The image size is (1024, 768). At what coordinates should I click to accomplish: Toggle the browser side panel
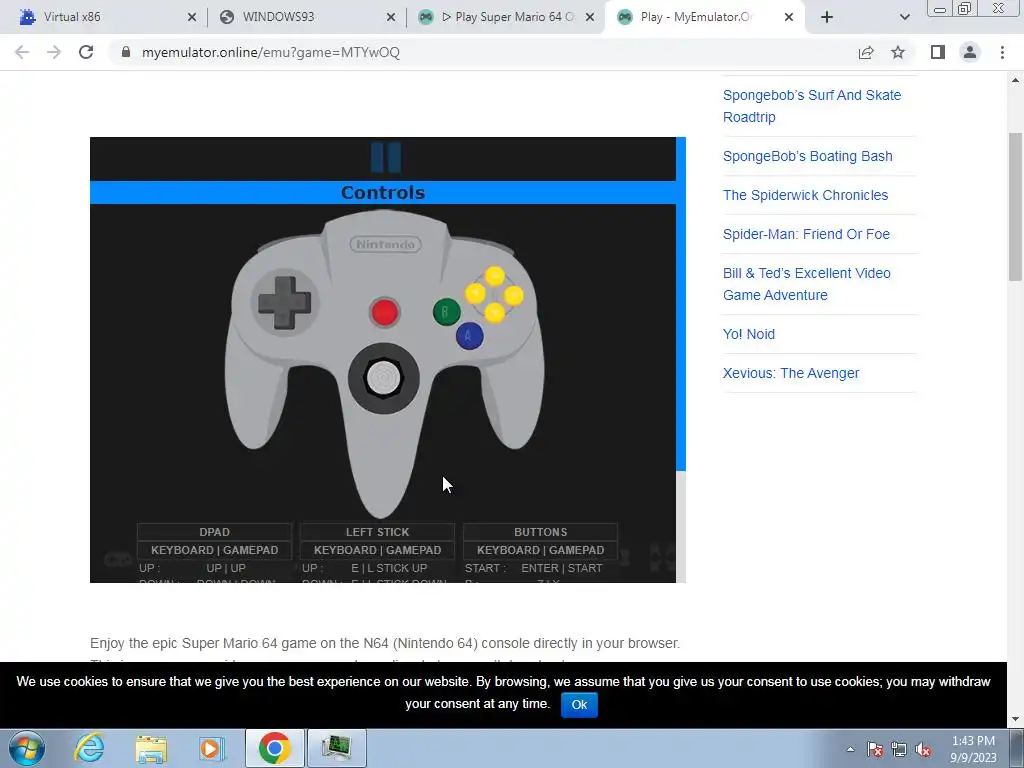click(x=938, y=52)
